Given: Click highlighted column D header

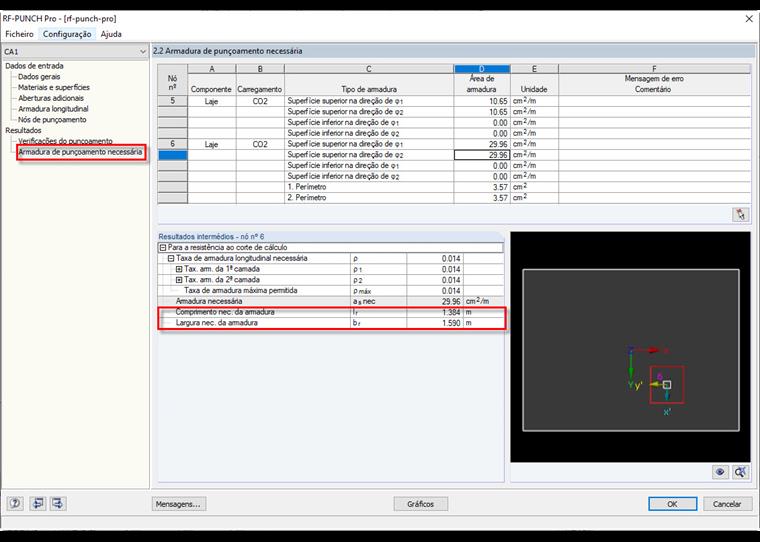Looking at the screenshot, I should [482, 69].
